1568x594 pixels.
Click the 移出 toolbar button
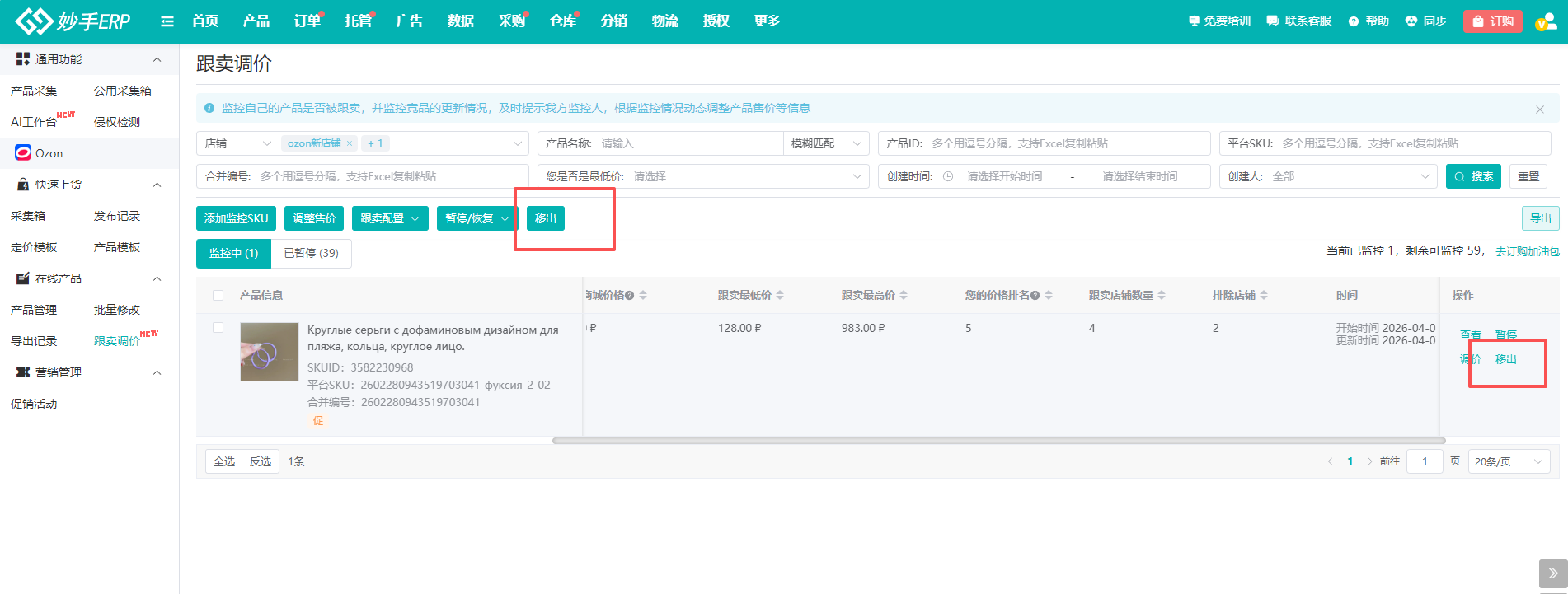pos(546,218)
